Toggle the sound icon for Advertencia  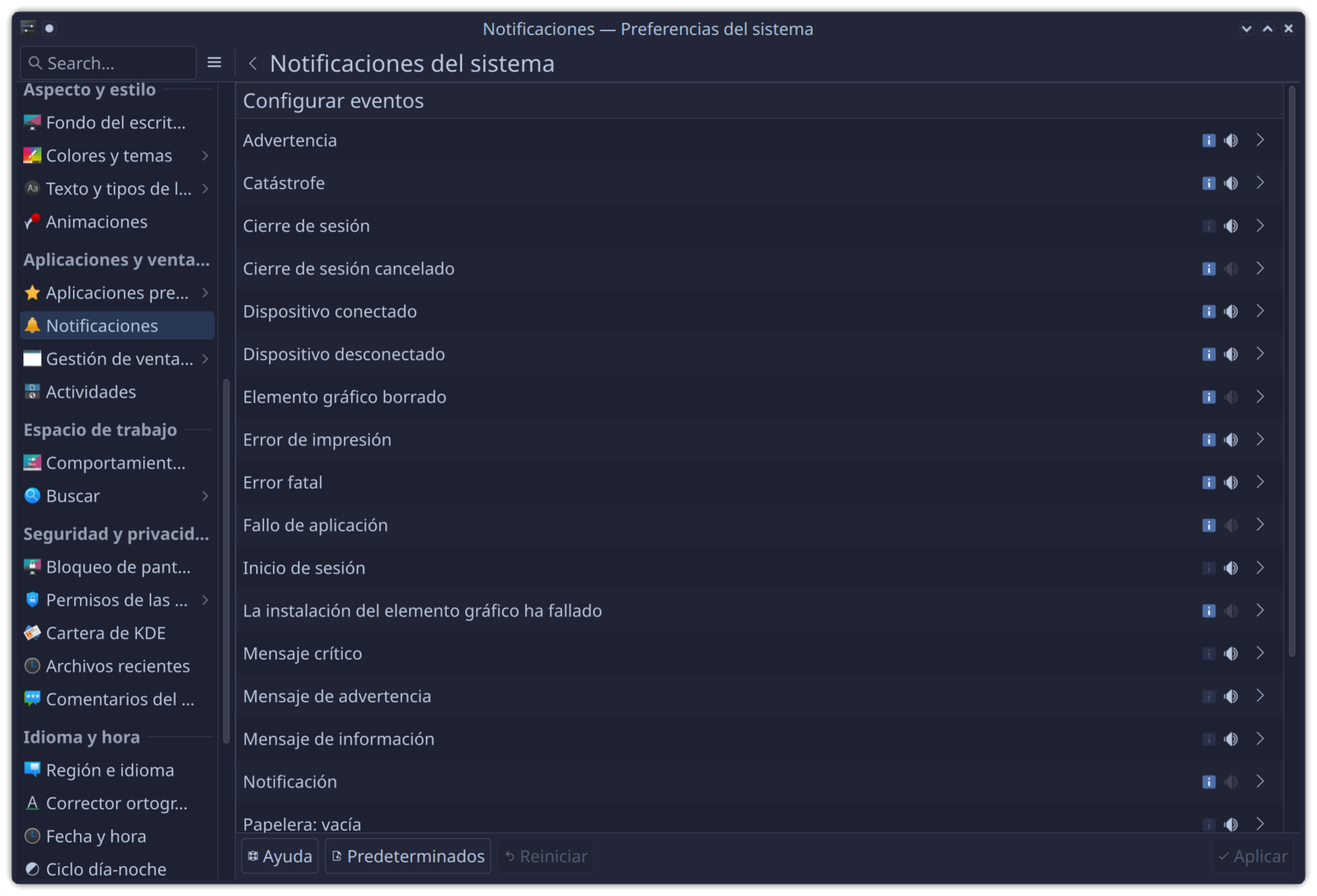point(1231,140)
